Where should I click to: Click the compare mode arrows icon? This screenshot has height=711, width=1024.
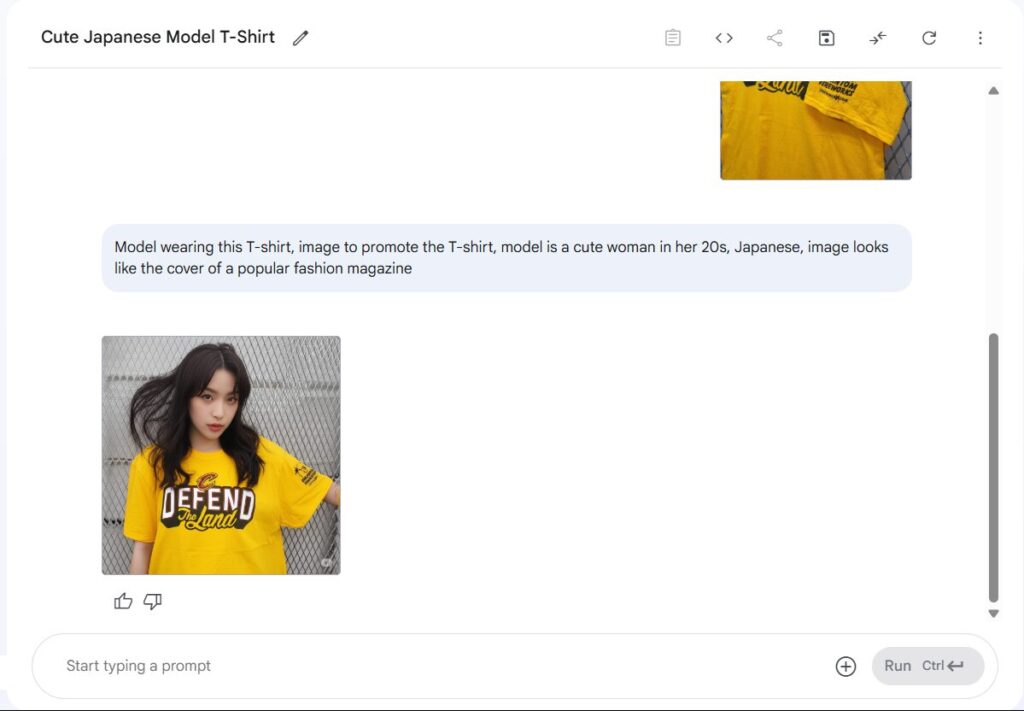[x=878, y=38]
